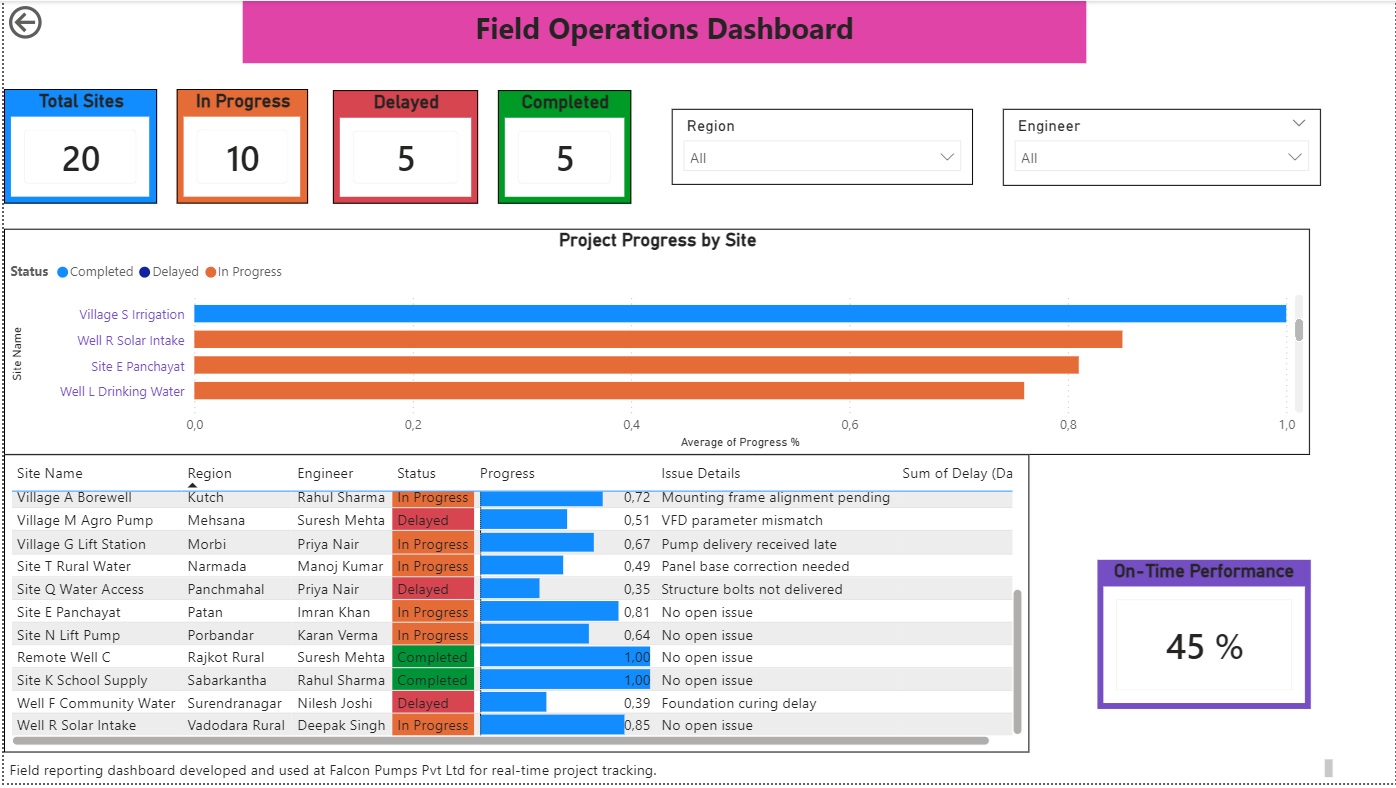Click the Delayed legend marker
This screenshot has height=788, width=1396.
pyautogui.click(x=145, y=272)
